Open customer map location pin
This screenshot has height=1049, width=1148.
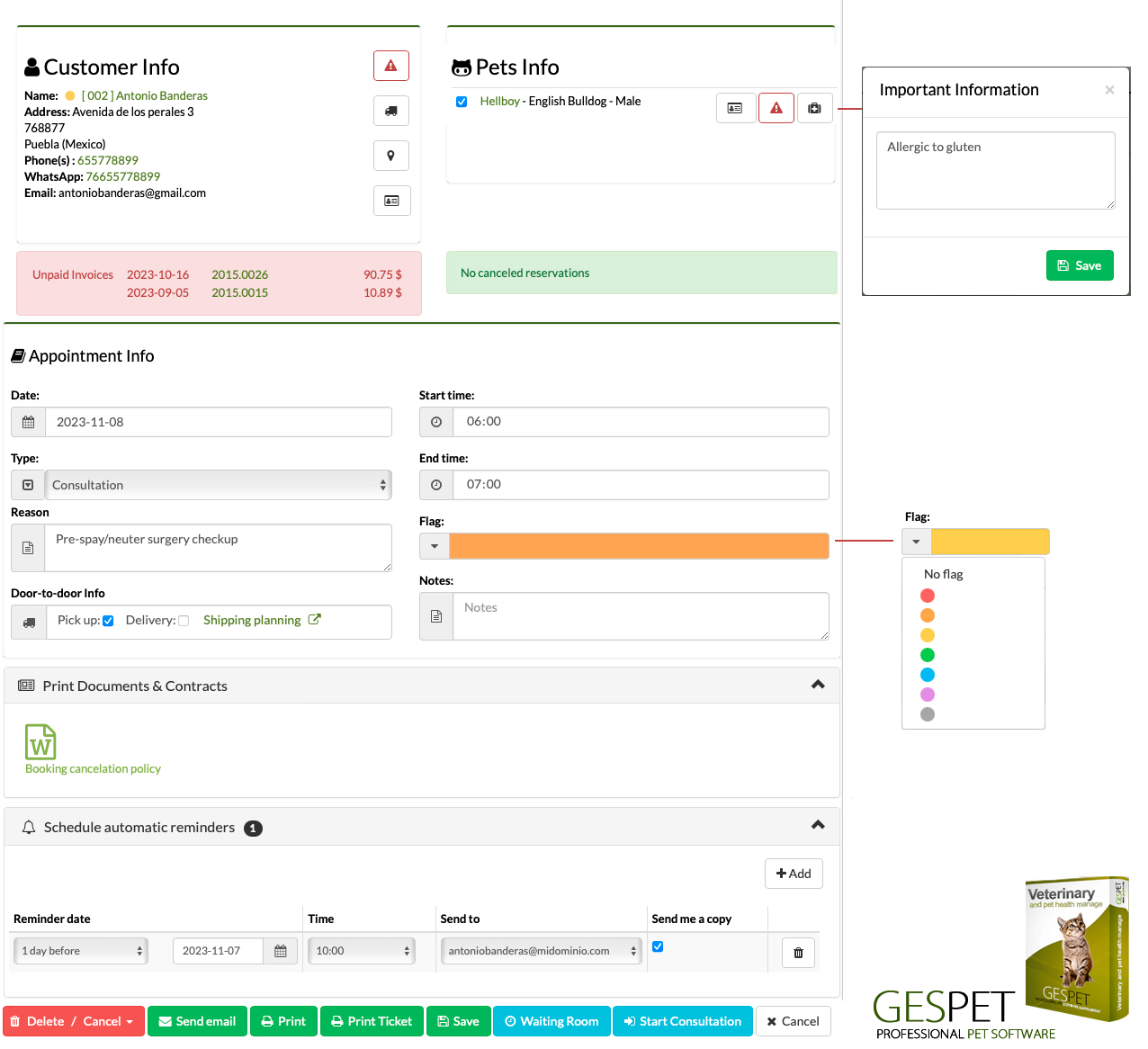coord(391,156)
